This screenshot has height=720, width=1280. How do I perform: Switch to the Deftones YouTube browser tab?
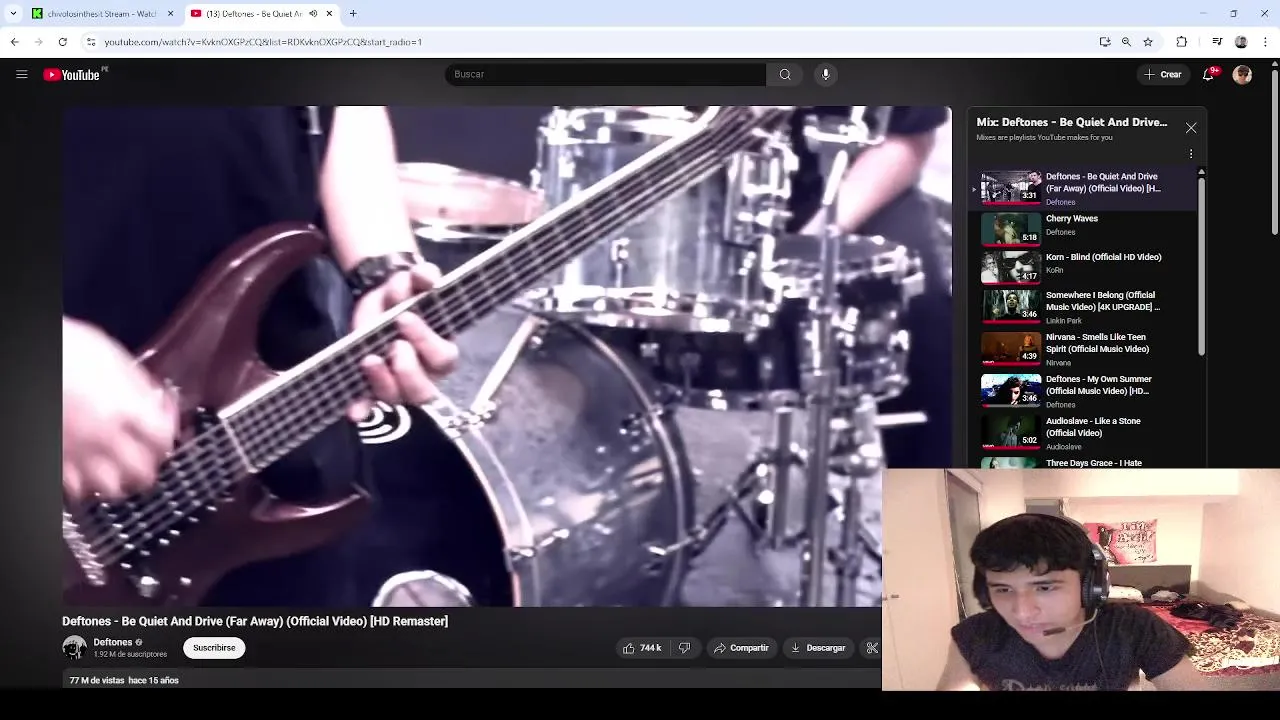point(250,14)
